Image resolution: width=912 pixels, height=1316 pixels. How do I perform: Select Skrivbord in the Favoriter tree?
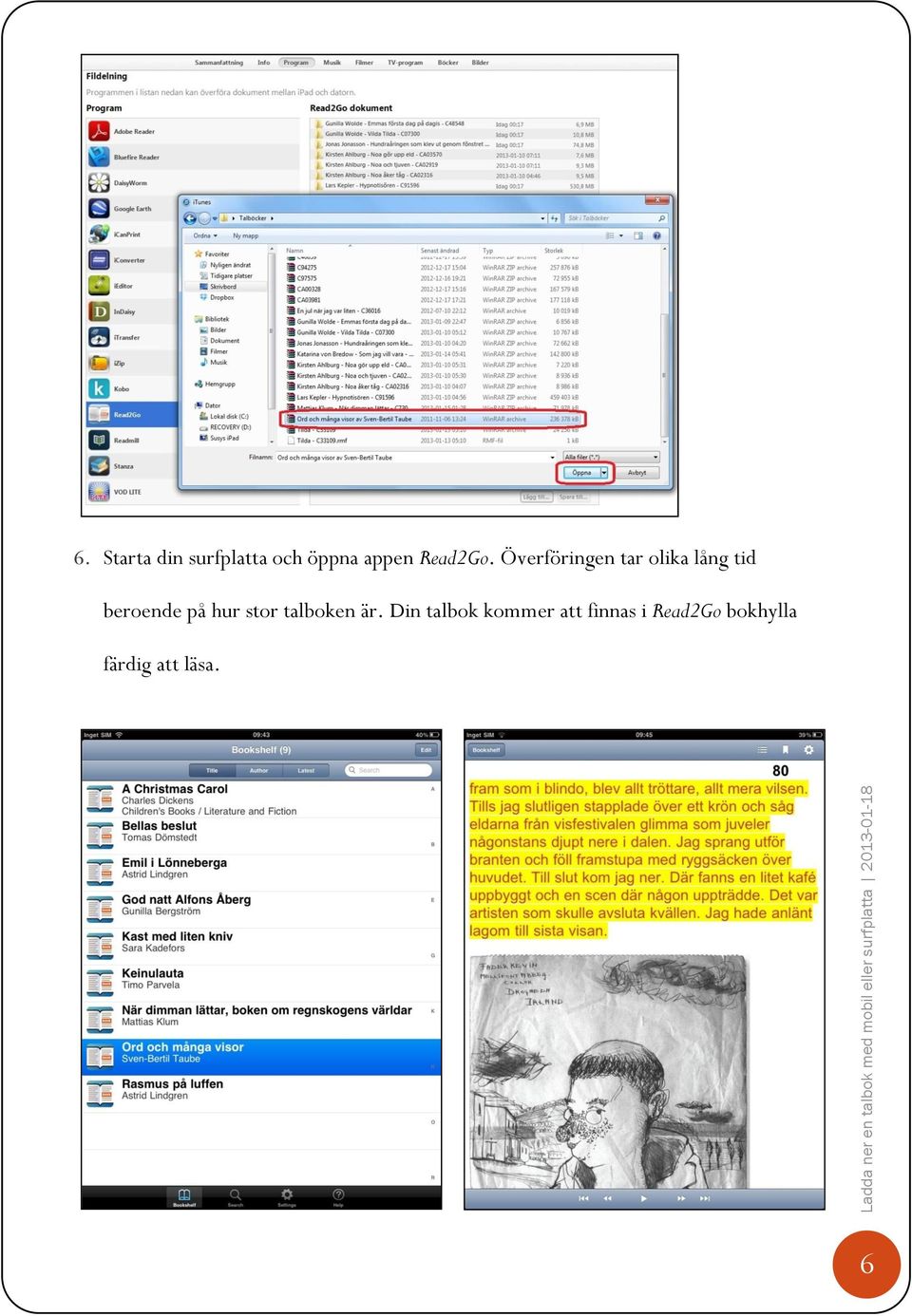[x=223, y=287]
